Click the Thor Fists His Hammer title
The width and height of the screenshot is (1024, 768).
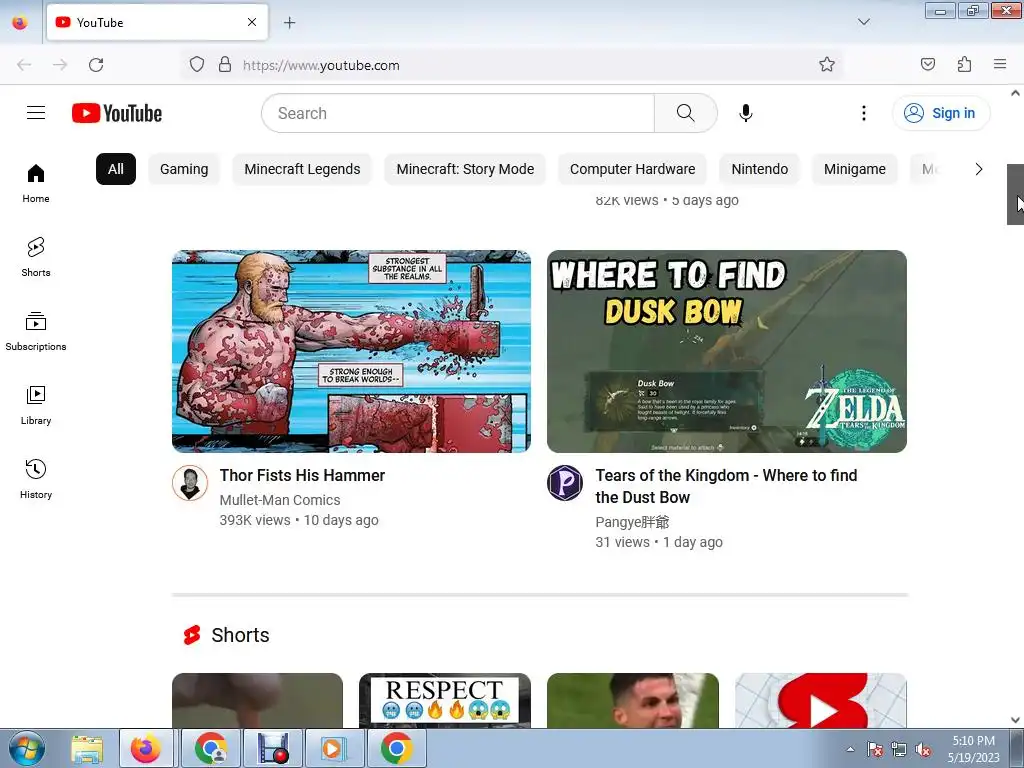302,475
